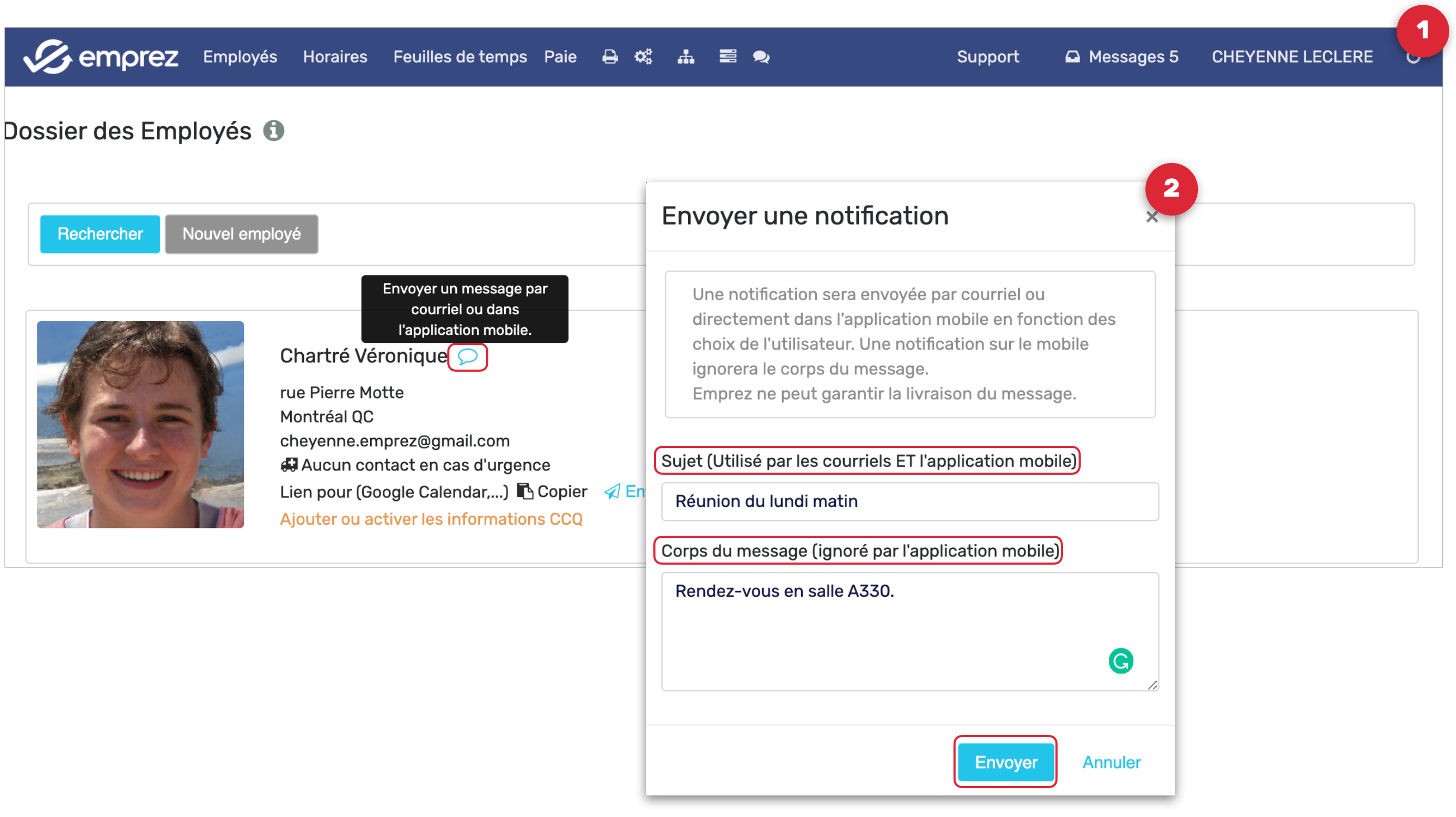The image size is (1456, 817).
Task: Click the info icon next to Dossier des Employés
Action: (273, 130)
